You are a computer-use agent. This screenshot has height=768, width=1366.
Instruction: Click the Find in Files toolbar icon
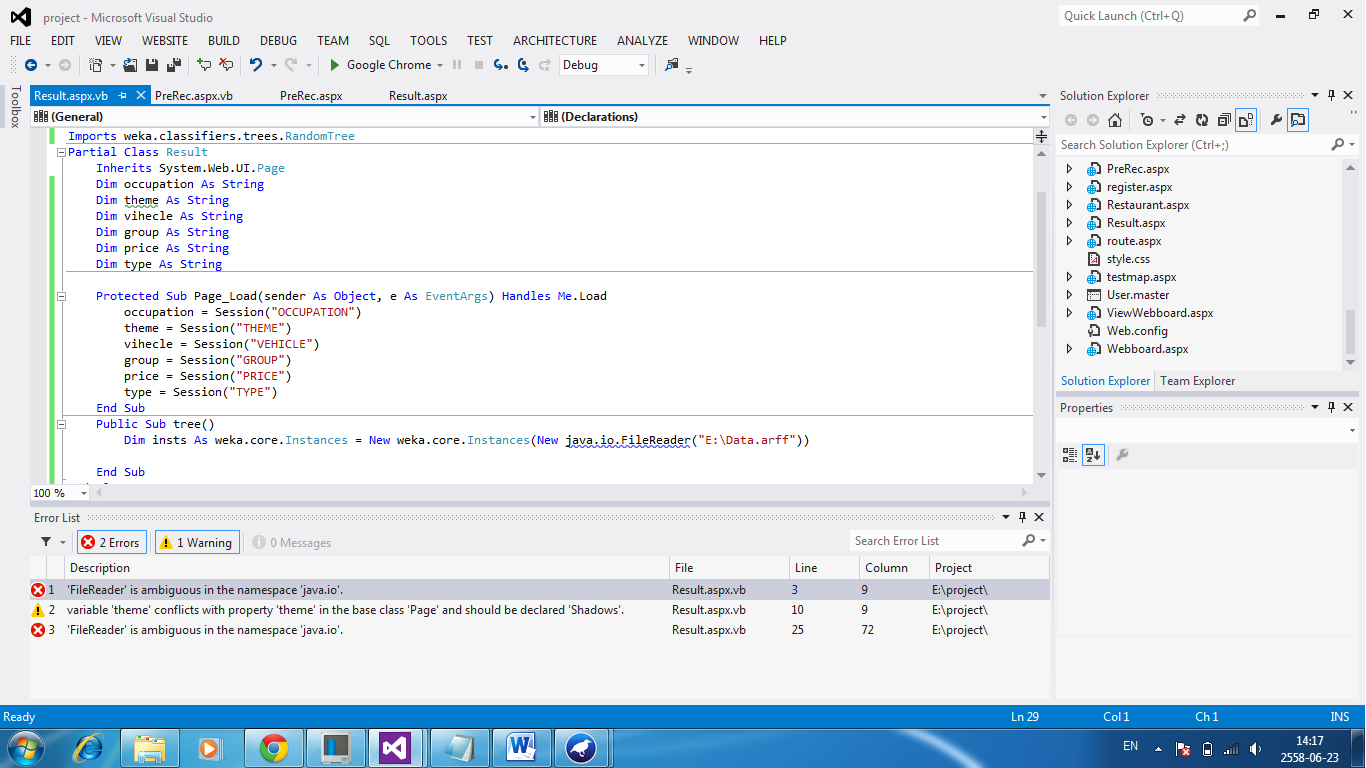point(671,65)
